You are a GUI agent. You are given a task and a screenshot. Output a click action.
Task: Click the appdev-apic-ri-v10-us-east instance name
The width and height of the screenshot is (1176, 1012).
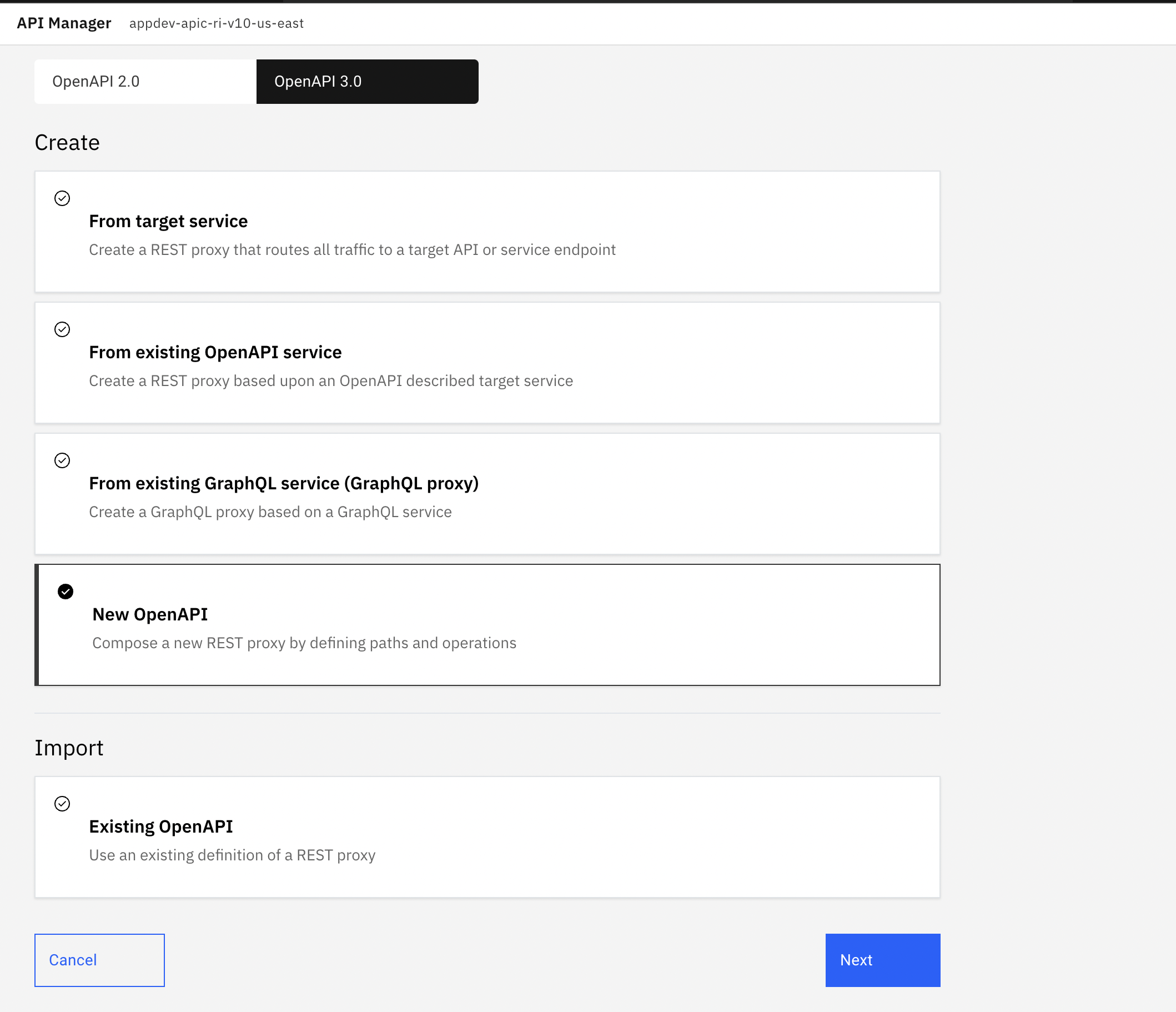(216, 24)
